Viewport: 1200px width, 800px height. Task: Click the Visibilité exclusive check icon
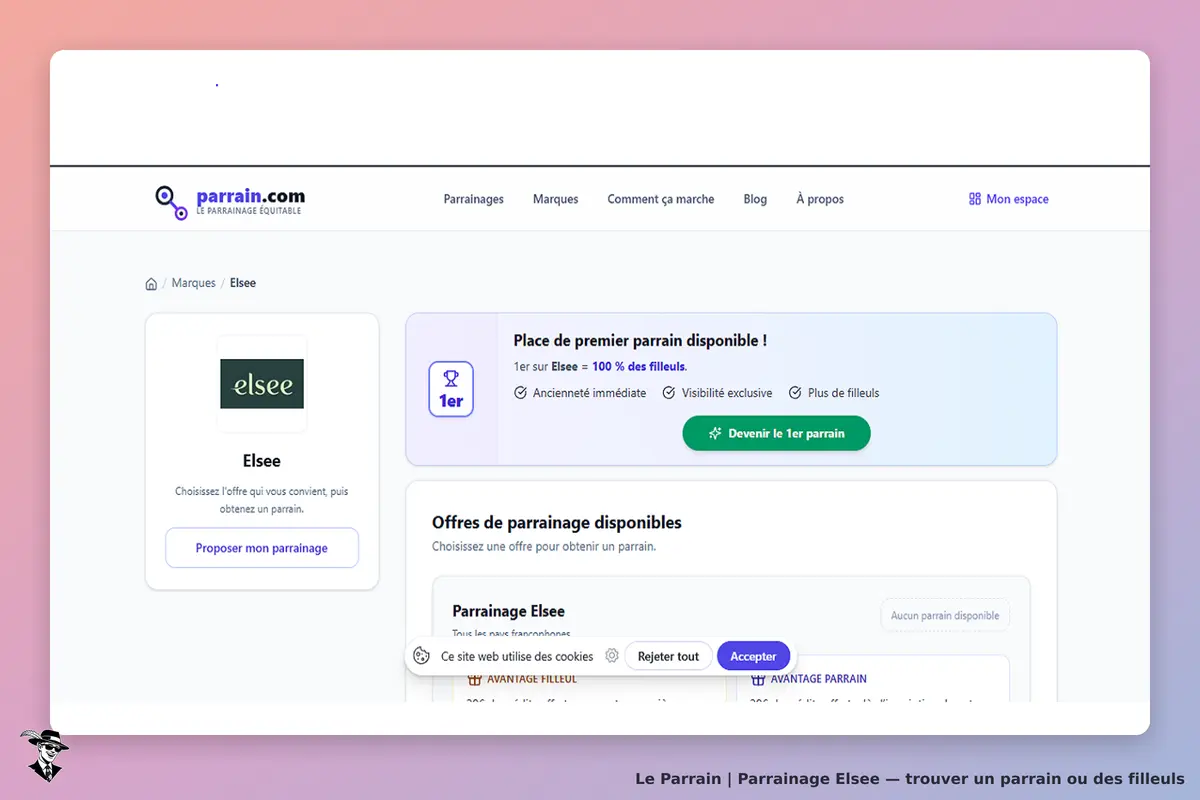(669, 393)
